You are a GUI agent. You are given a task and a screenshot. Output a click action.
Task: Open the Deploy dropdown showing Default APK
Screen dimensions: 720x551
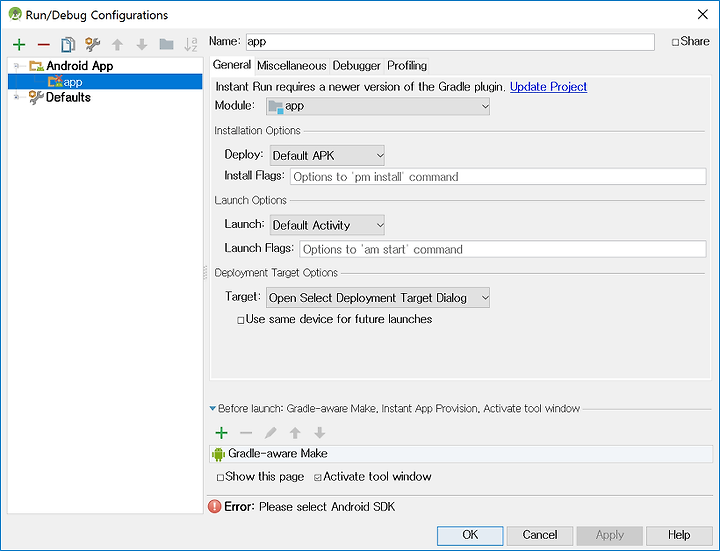point(327,156)
